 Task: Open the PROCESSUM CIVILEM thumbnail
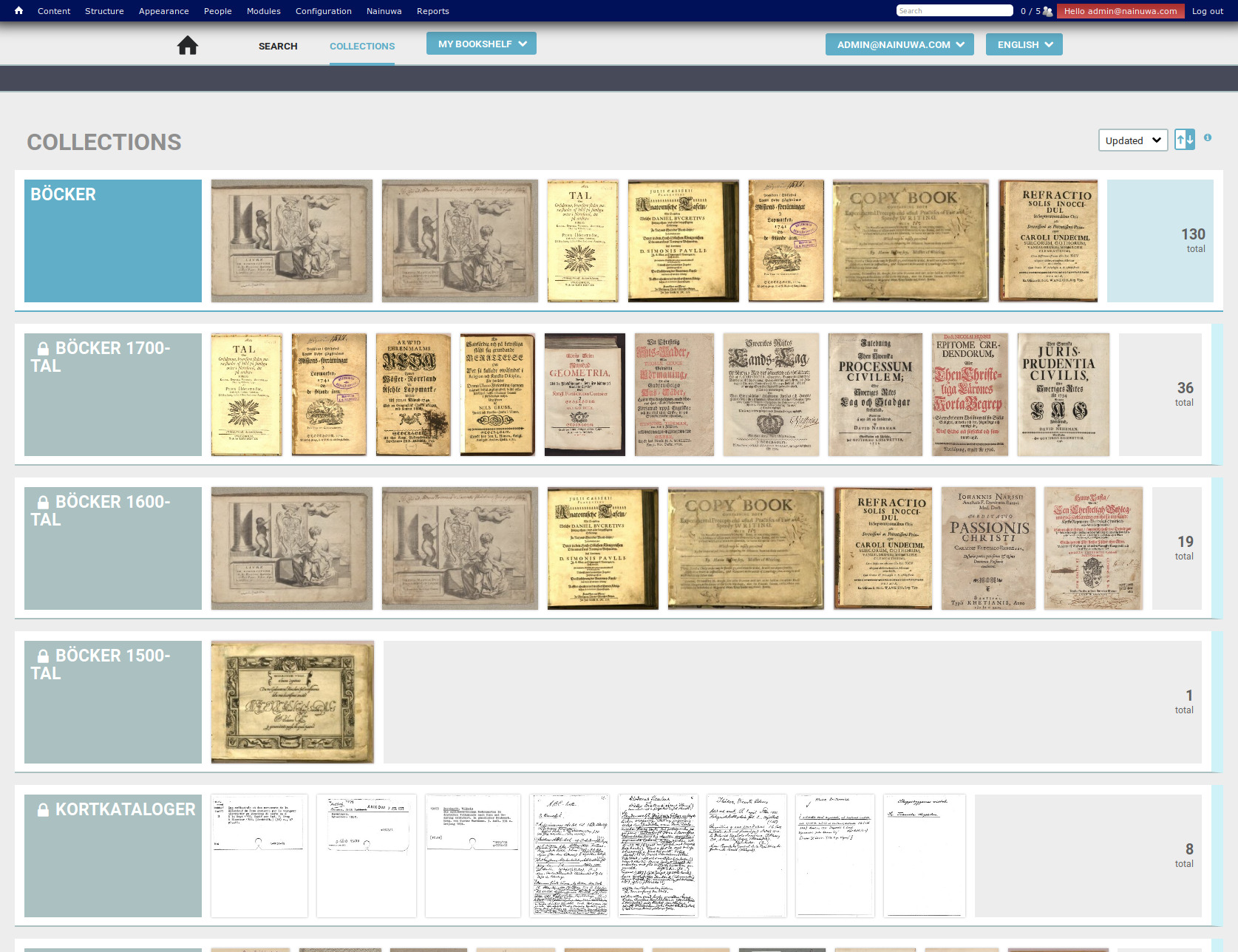tap(876, 395)
